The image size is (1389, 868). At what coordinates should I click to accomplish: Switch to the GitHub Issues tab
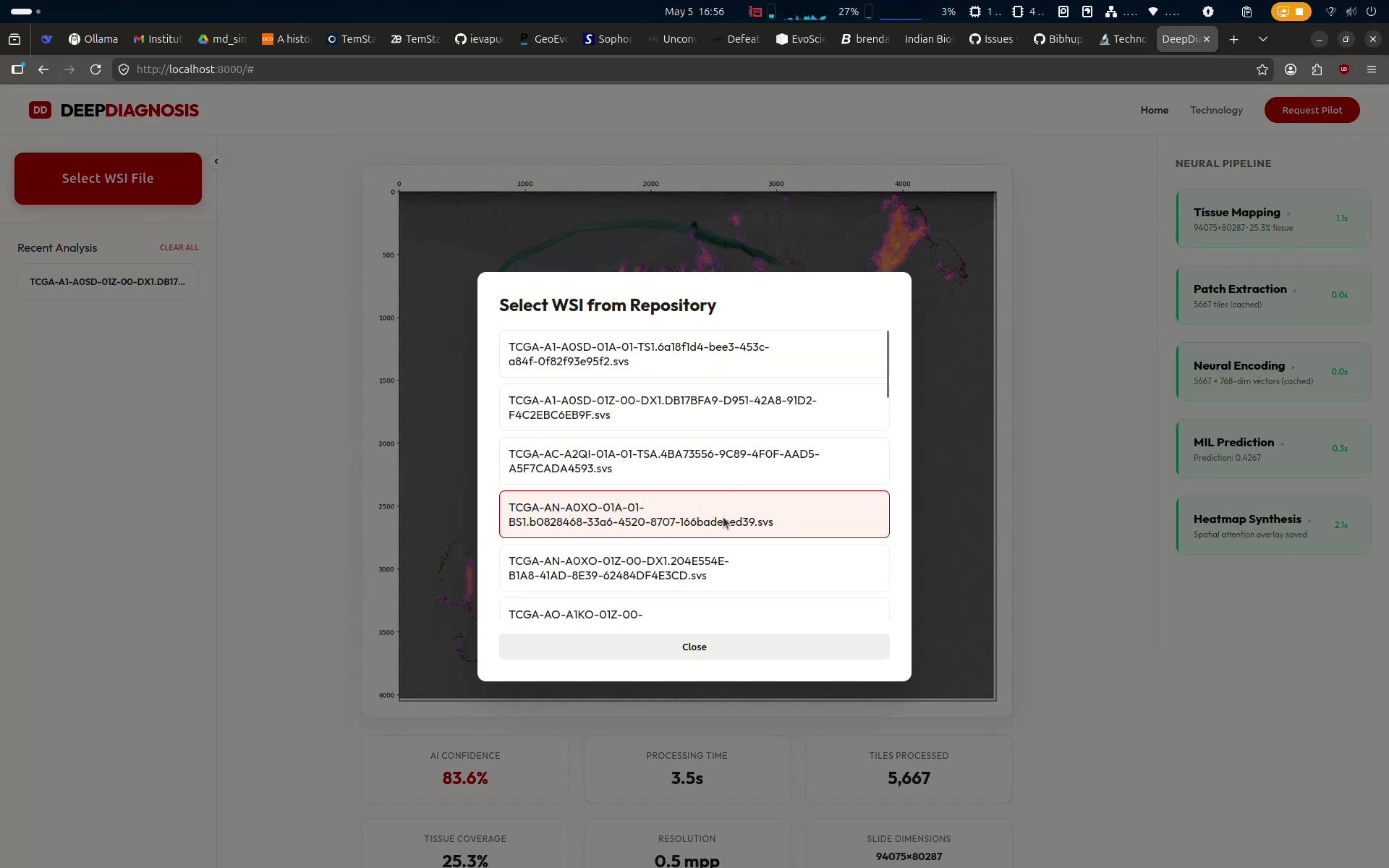992,39
